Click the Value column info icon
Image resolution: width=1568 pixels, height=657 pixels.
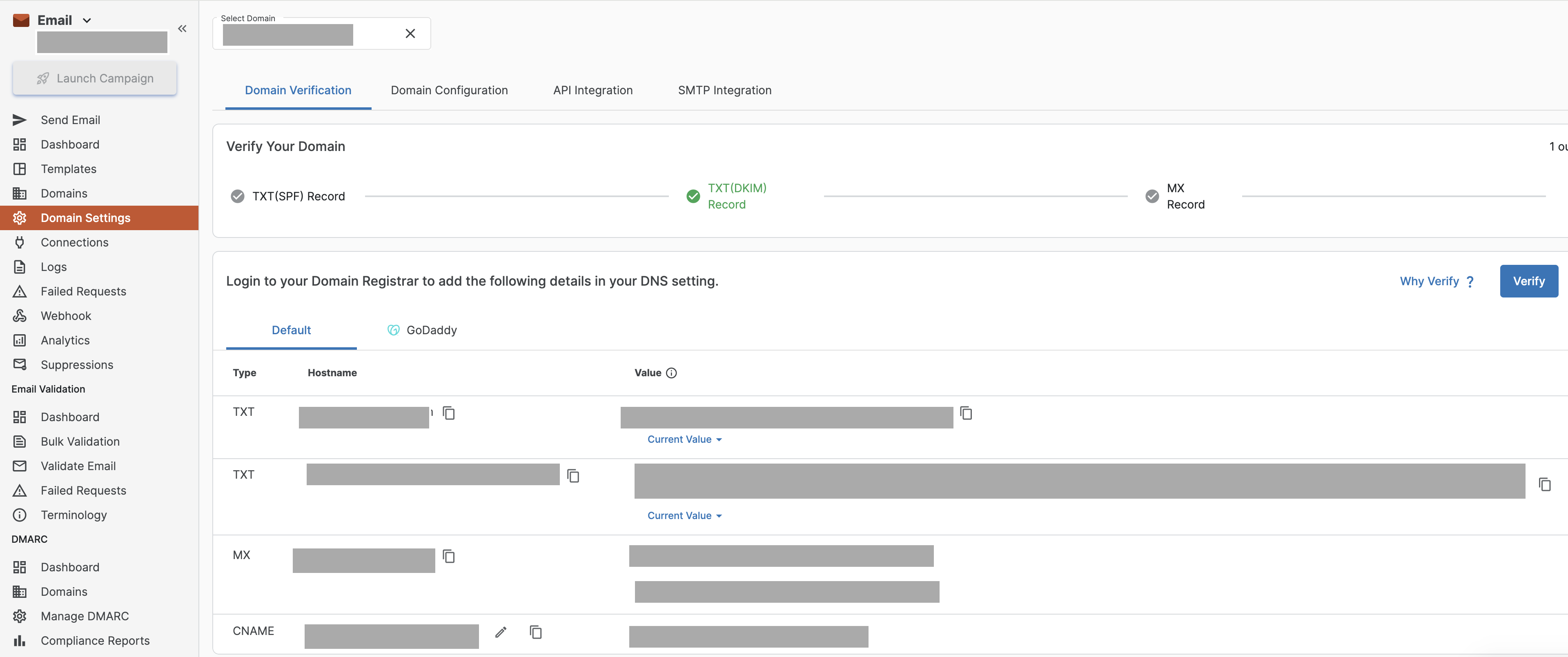pyautogui.click(x=671, y=373)
